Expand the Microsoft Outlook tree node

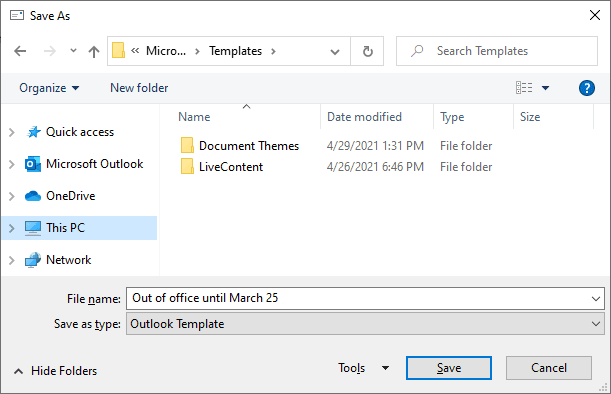coord(12,164)
